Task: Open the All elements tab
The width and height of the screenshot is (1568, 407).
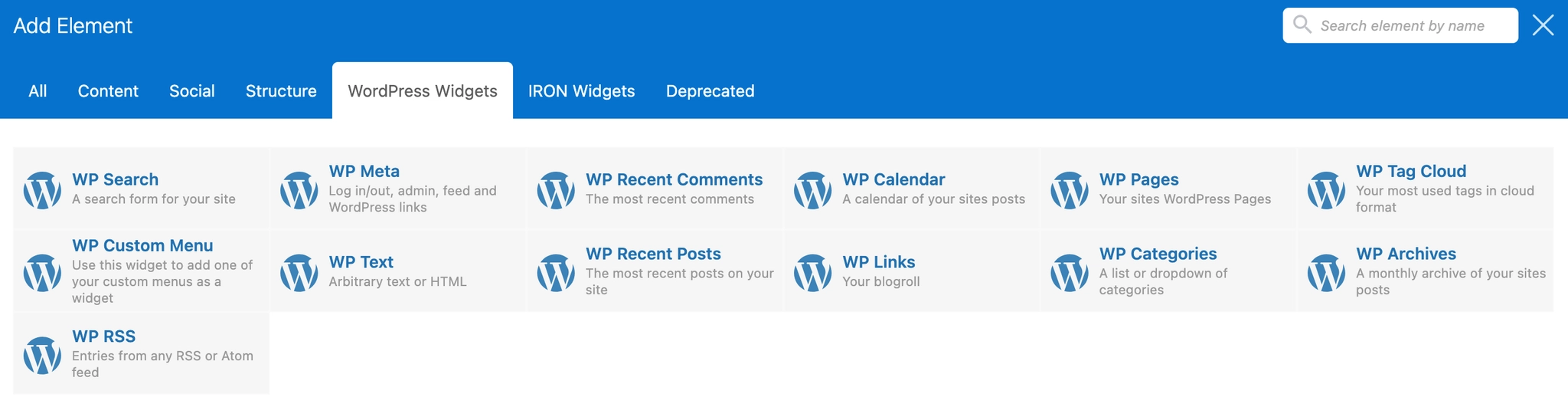Action: [38, 90]
